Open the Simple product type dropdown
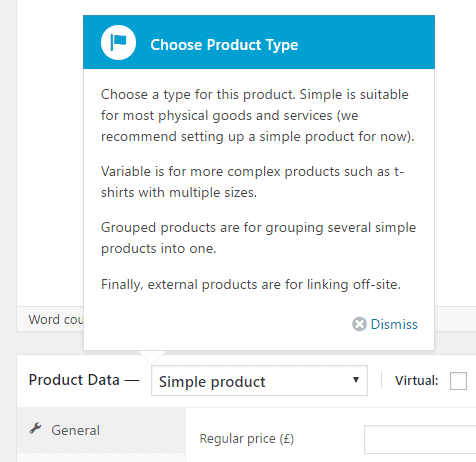 pyautogui.click(x=259, y=381)
